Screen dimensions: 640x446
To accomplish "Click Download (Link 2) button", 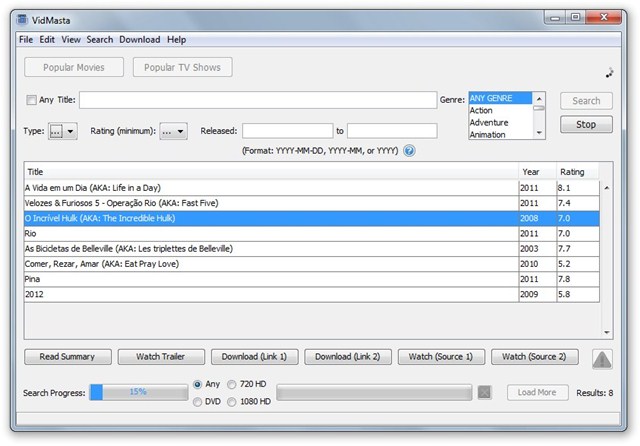I will click(x=348, y=357).
